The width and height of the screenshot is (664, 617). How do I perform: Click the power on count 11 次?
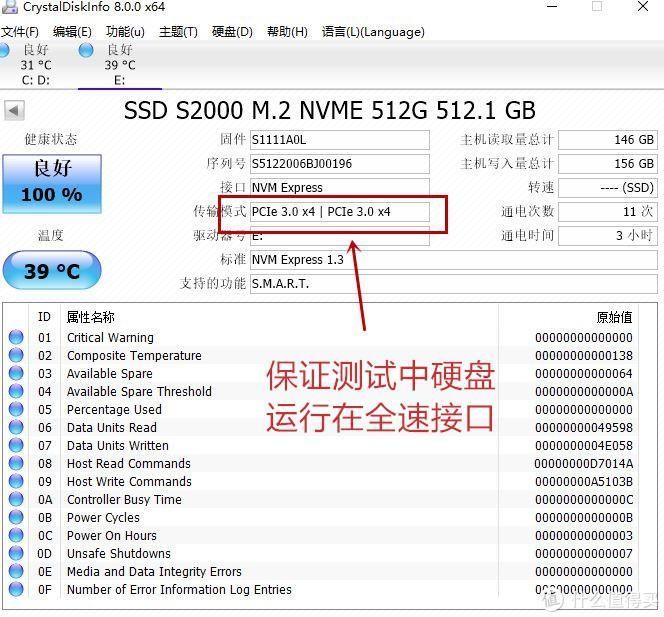pos(608,212)
